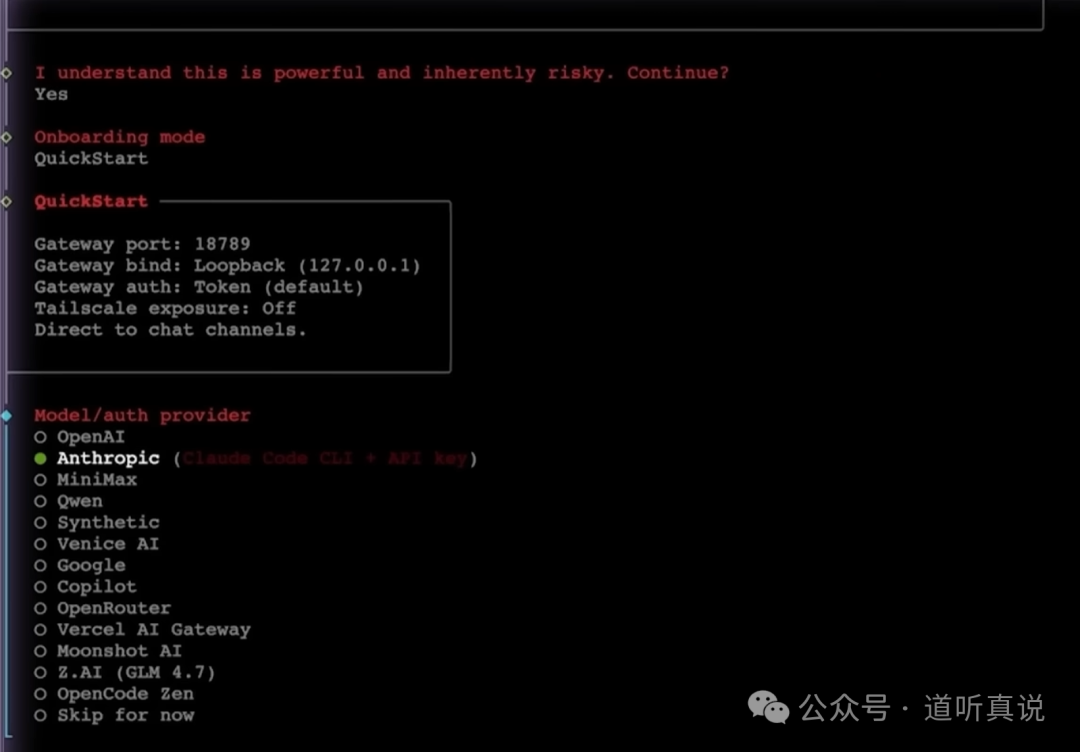Image resolution: width=1080 pixels, height=752 pixels.
Task: Select OpenRouter in the provider list
Action: (x=103, y=607)
